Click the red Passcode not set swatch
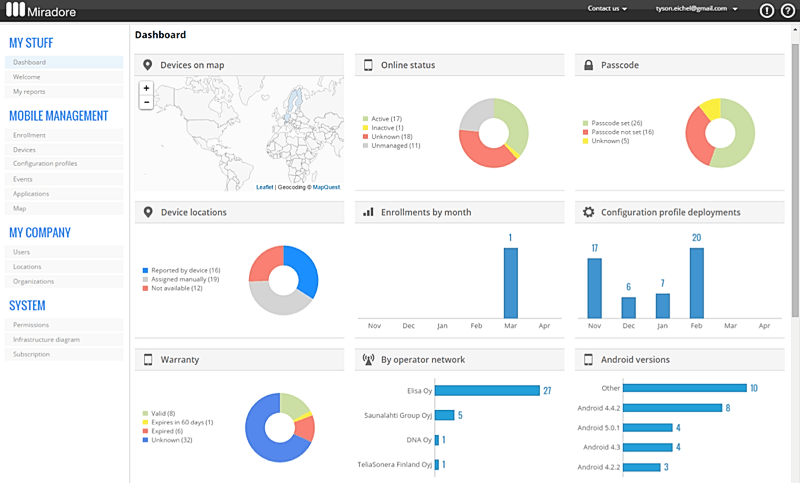This screenshot has height=483, width=800. click(586, 132)
